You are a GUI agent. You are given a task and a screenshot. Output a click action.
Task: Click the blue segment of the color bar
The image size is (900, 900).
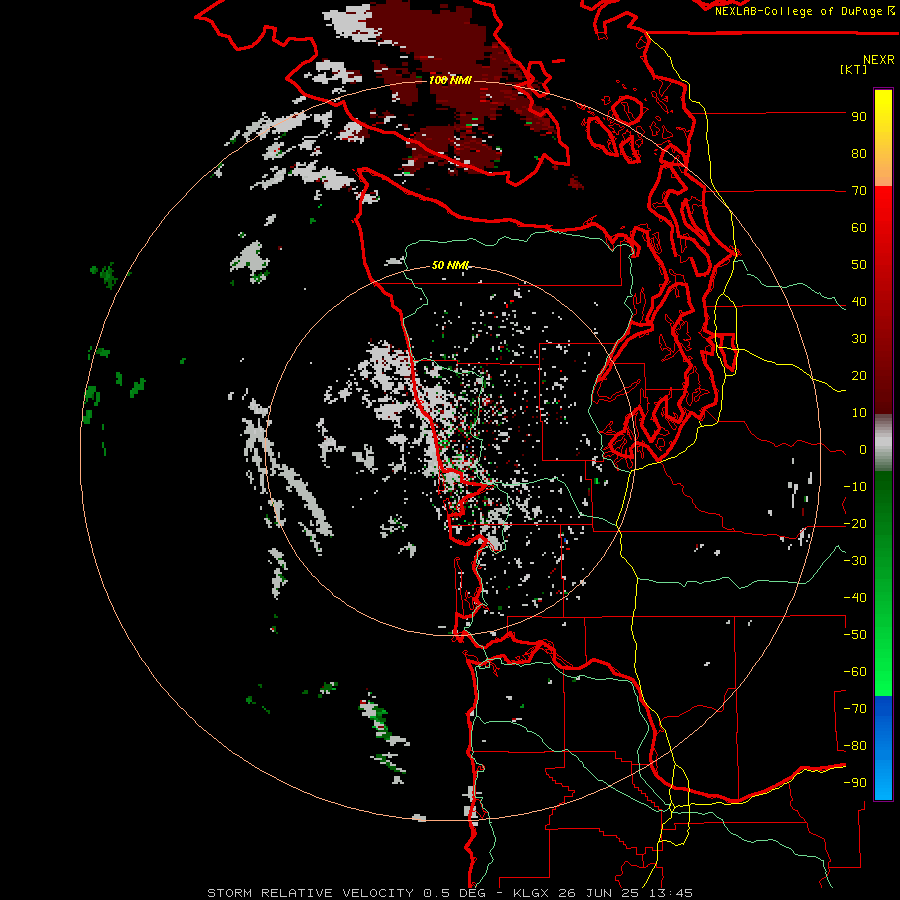pos(883,747)
